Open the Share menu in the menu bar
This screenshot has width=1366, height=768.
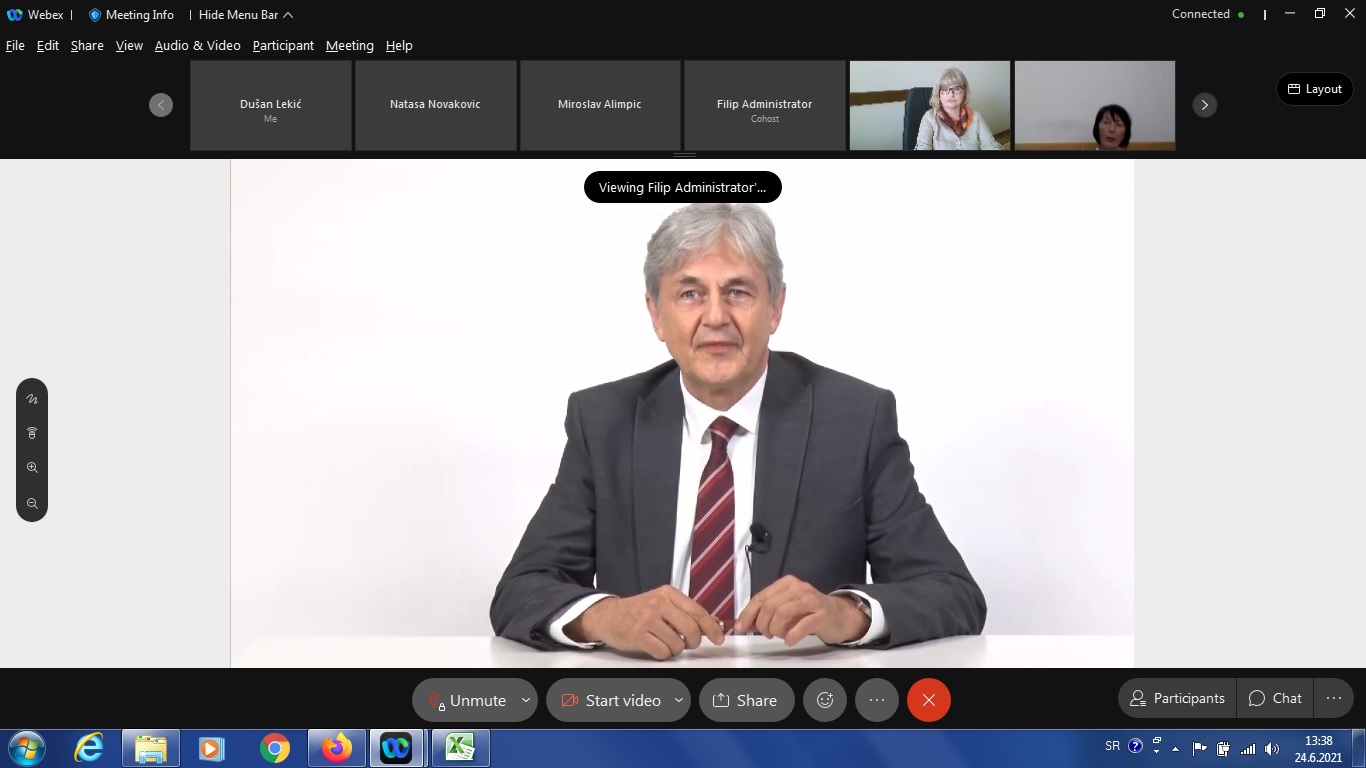pyautogui.click(x=87, y=45)
